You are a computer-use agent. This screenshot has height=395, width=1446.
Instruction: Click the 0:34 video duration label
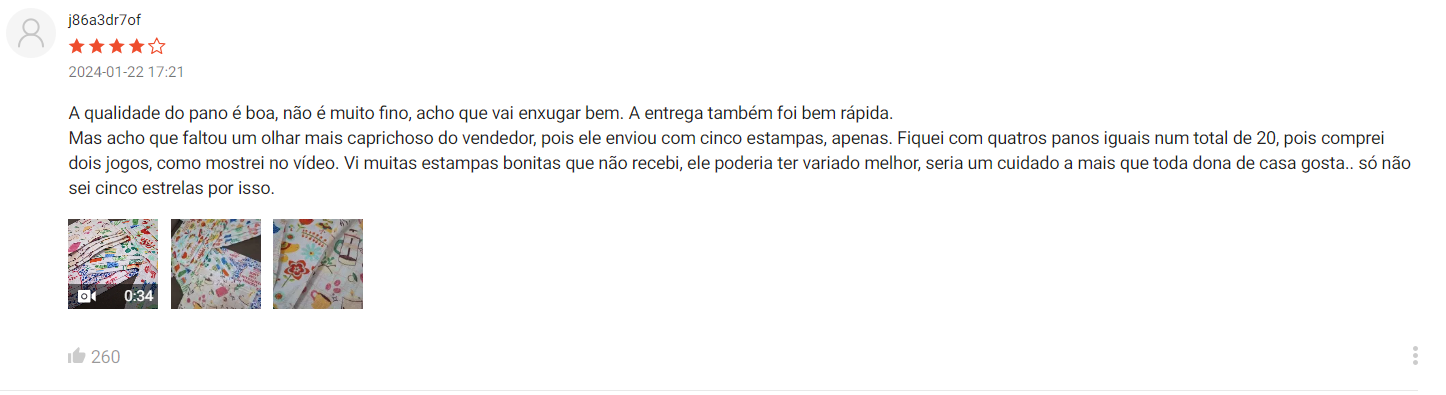click(x=138, y=296)
